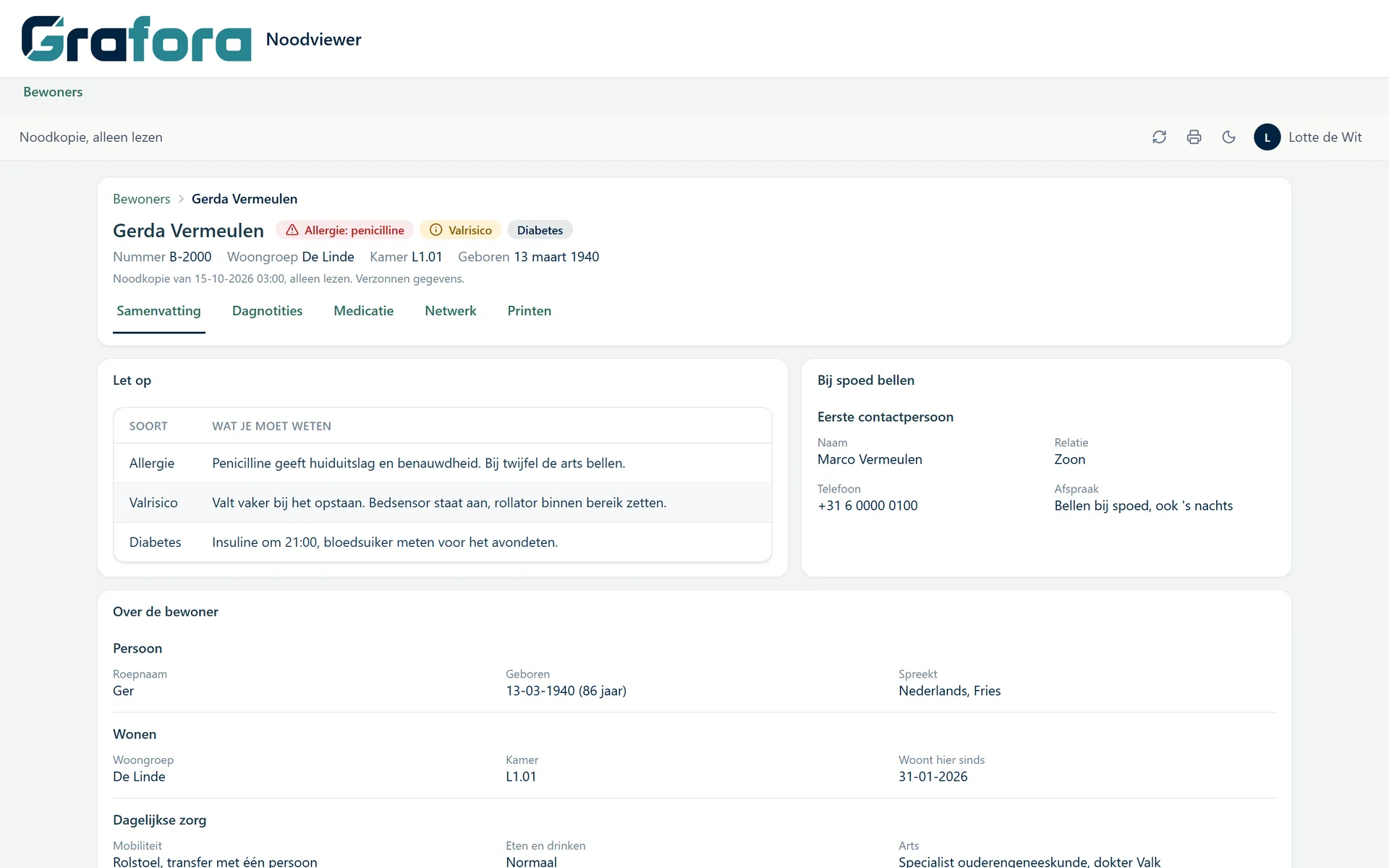The width and height of the screenshot is (1389, 868).
Task: Open the Bewoners navigation item
Action: pos(53,92)
